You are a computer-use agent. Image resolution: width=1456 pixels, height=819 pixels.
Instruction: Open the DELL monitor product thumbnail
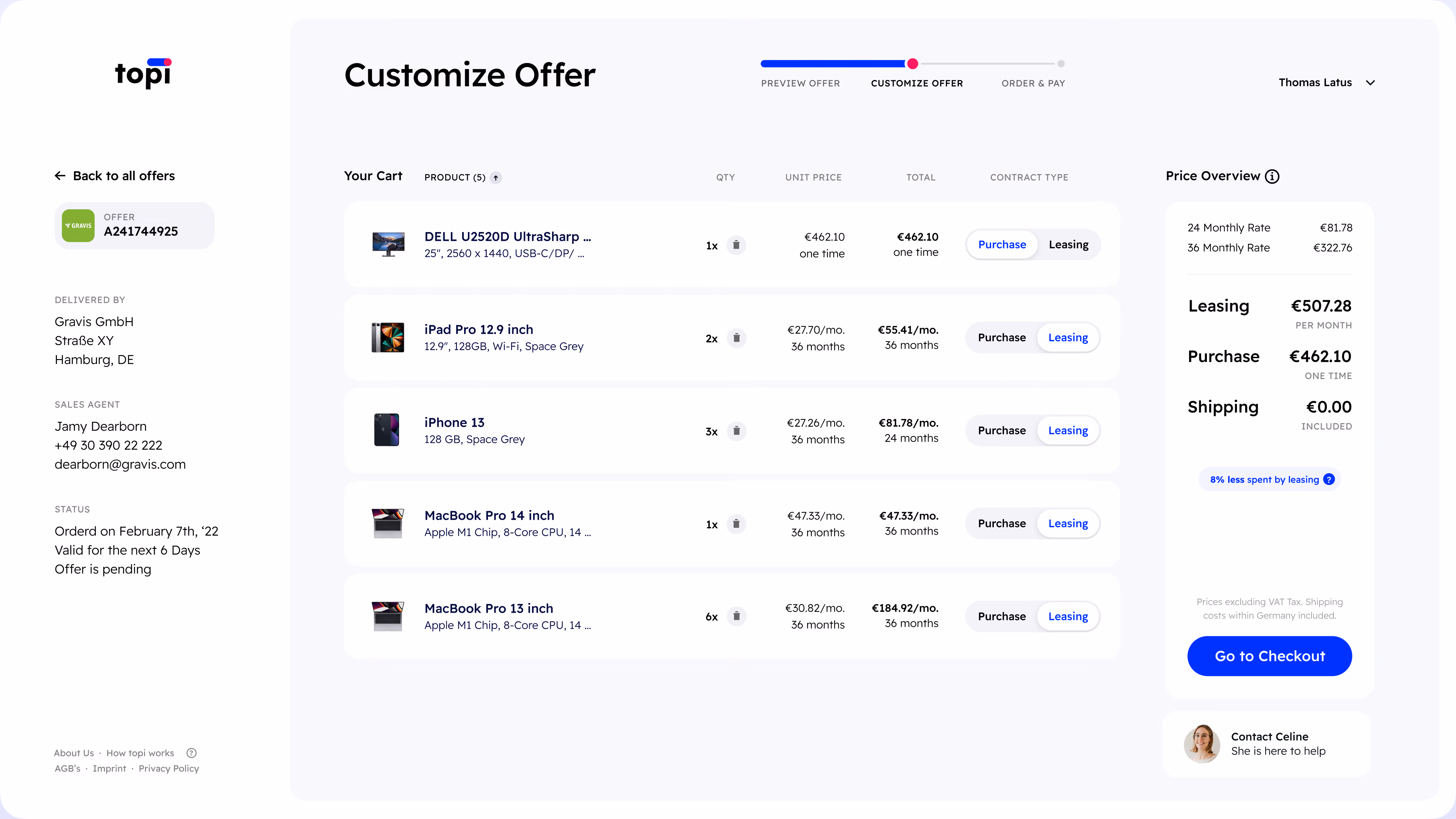(388, 245)
